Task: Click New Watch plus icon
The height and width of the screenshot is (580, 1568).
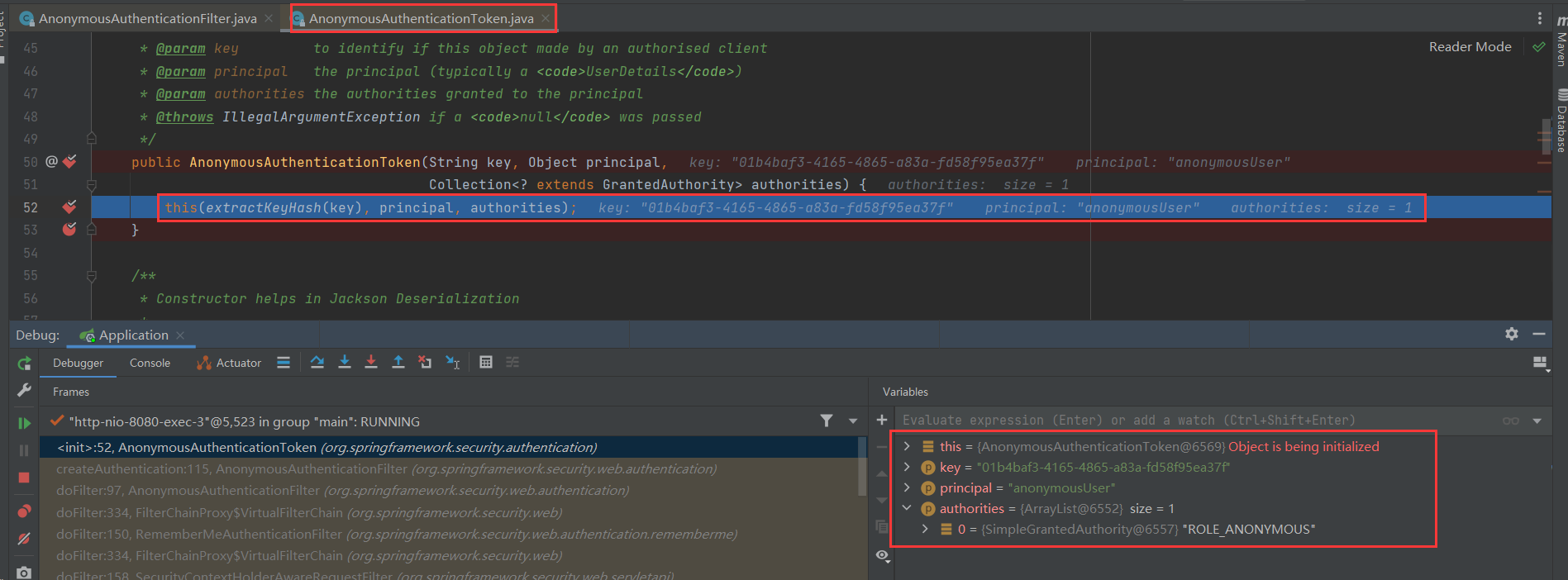Action: pyautogui.click(x=882, y=420)
